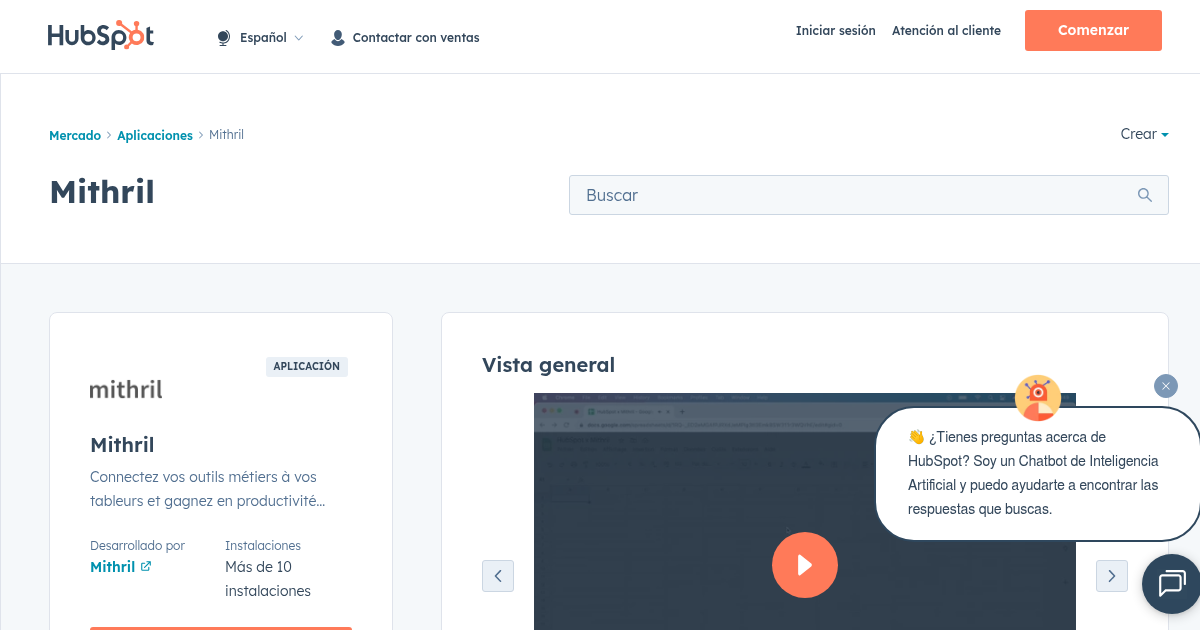The height and width of the screenshot is (630, 1200).
Task: Go back using the left carousel arrow
Action: (x=498, y=576)
